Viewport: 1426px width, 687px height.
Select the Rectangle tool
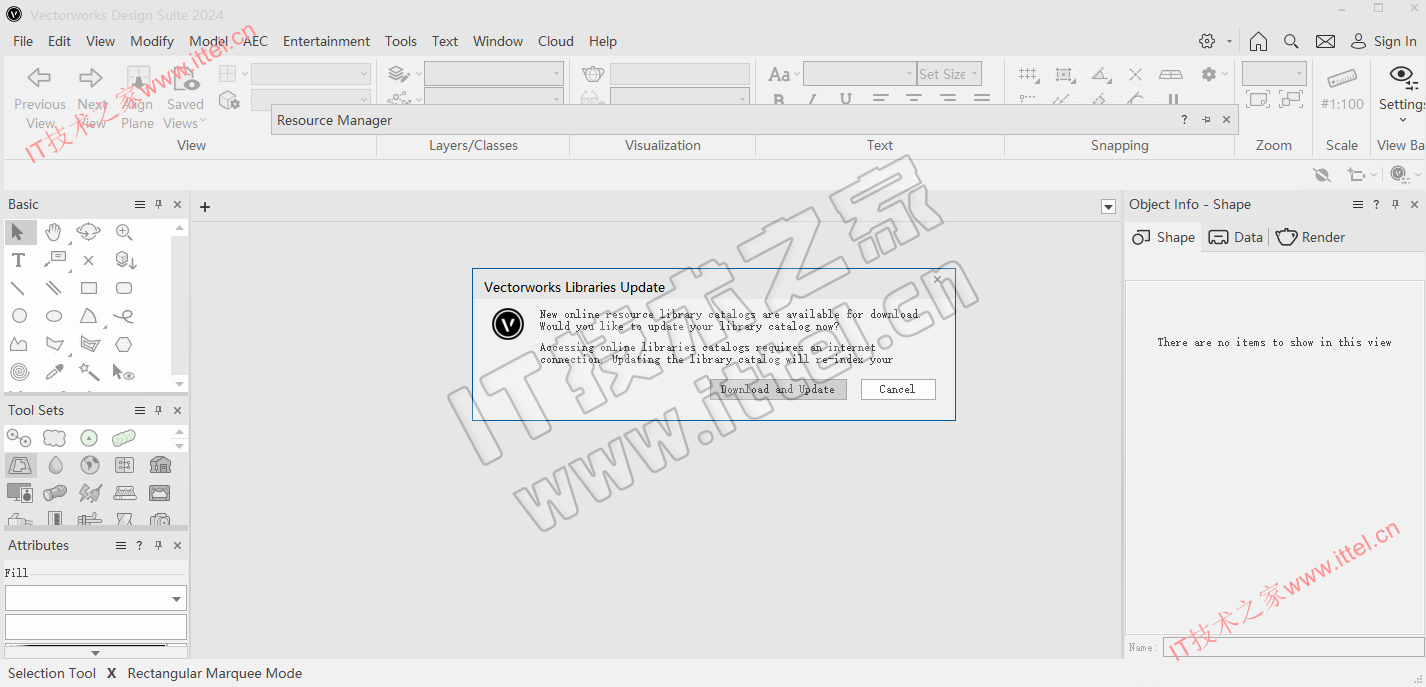[89, 288]
